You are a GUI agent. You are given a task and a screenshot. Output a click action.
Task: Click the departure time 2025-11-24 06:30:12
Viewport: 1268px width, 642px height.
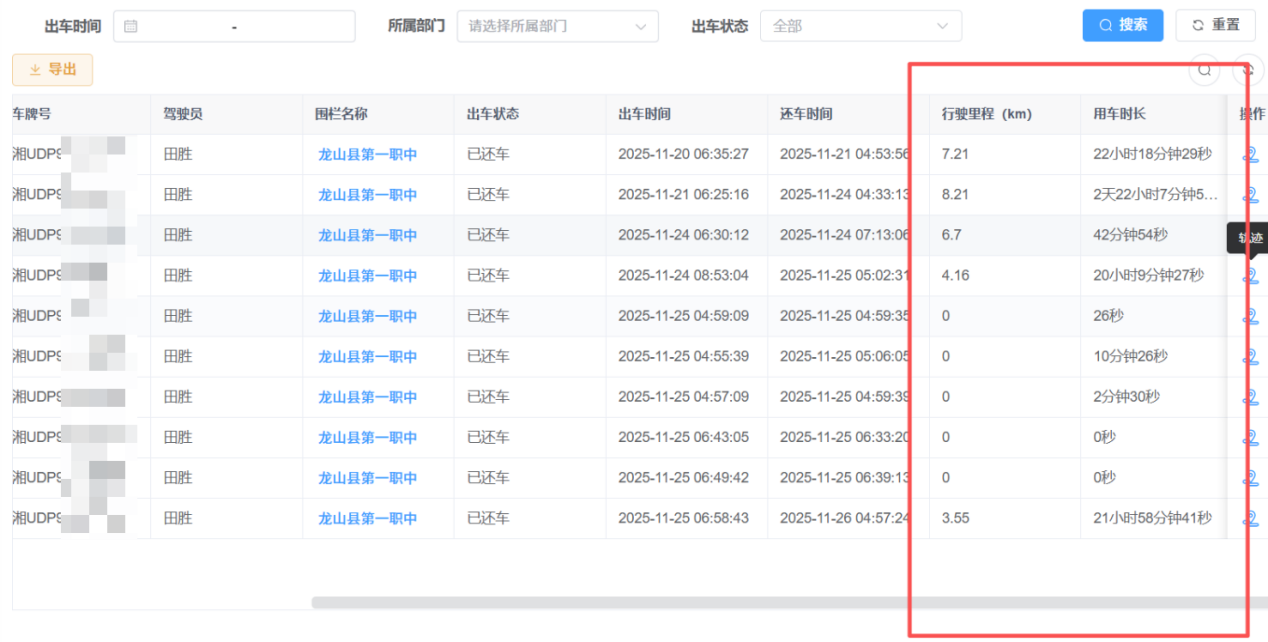tap(683, 235)
